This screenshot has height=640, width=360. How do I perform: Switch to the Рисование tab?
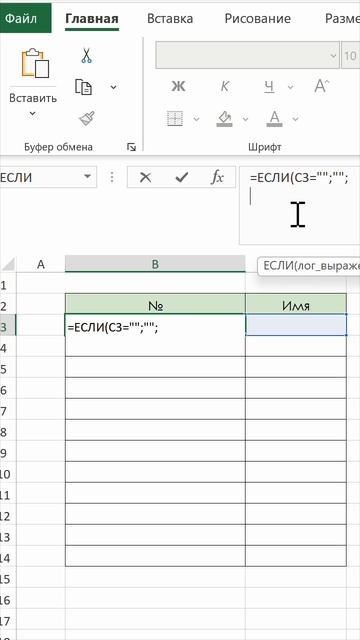pos(258,18)
